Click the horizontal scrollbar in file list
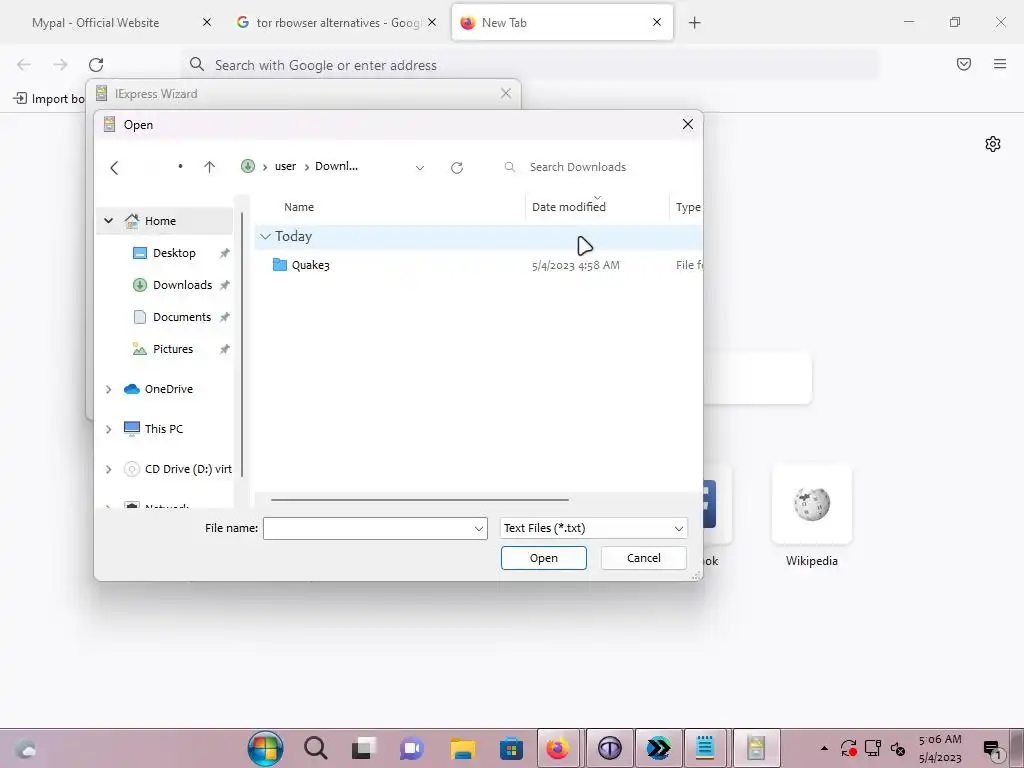 click(419, 500)
